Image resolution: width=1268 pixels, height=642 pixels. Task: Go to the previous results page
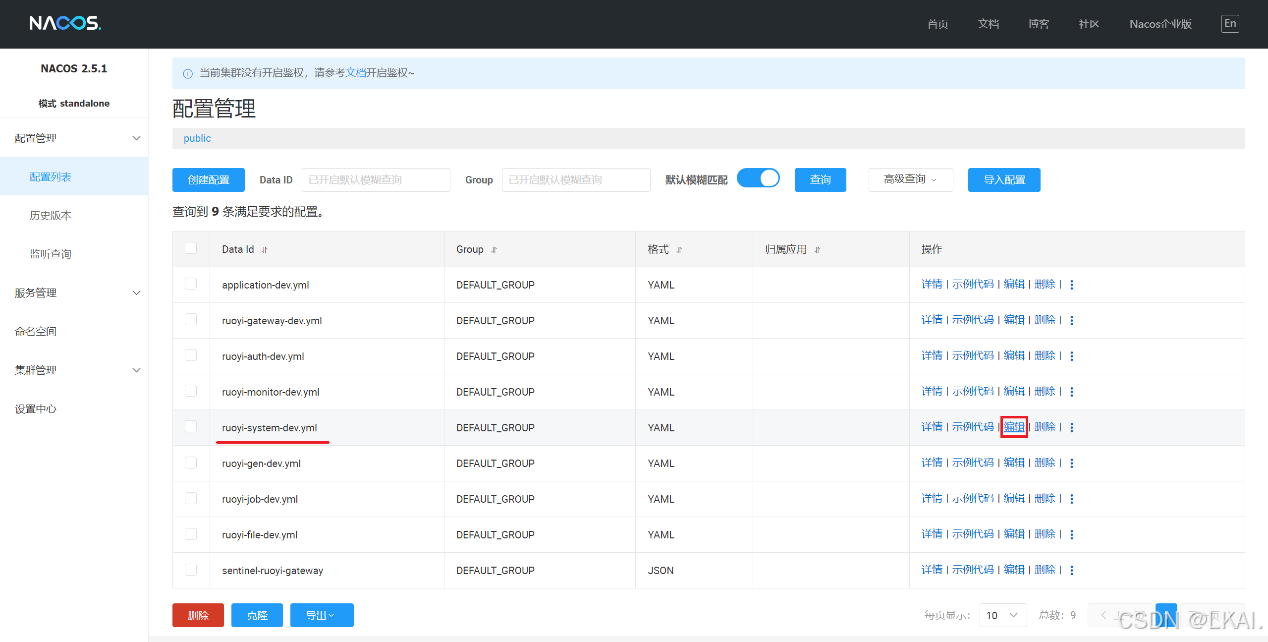(x=1118, y=616)
